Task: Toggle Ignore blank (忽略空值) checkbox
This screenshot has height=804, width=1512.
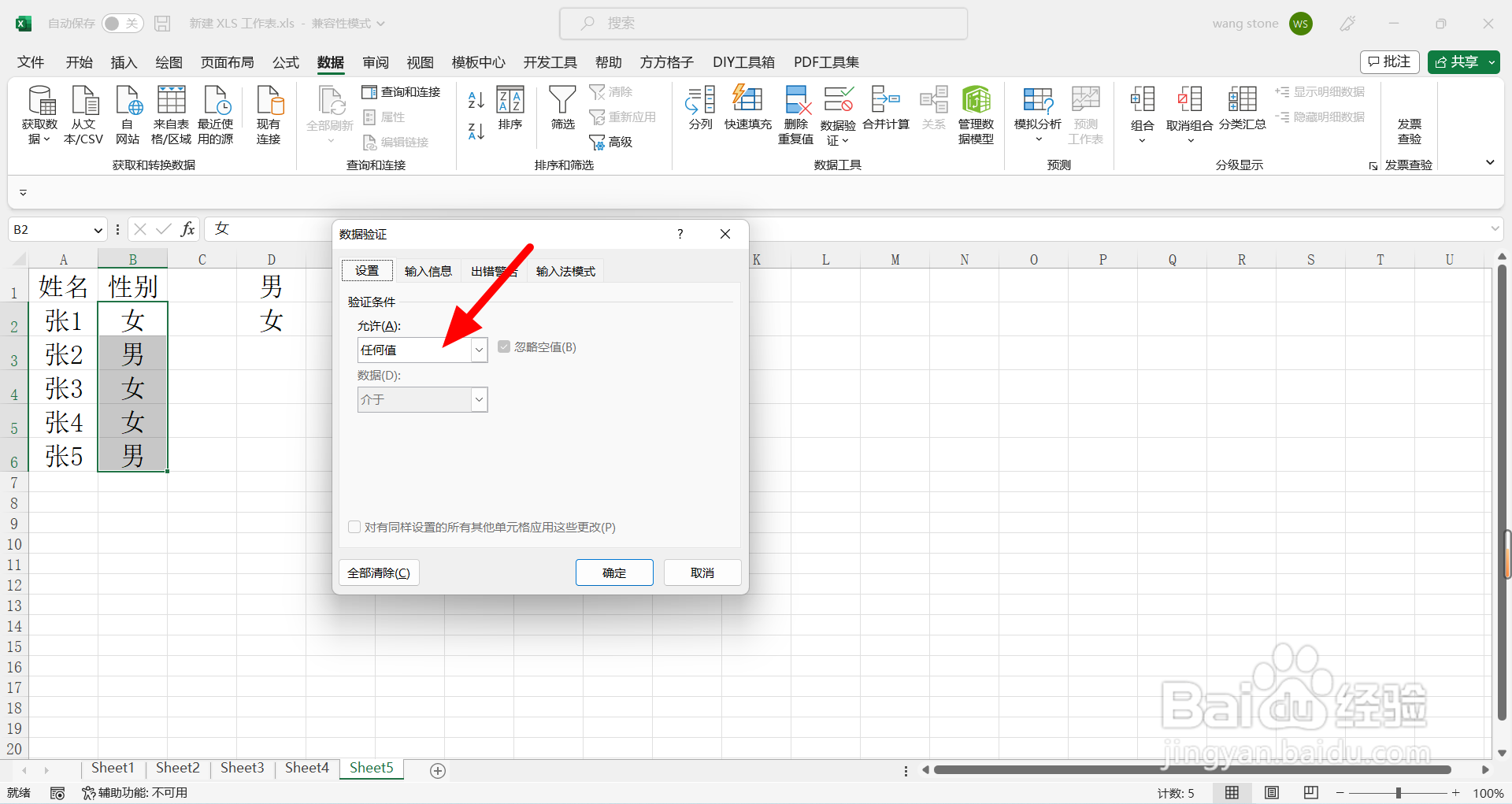Action: [x=504, y=346]
